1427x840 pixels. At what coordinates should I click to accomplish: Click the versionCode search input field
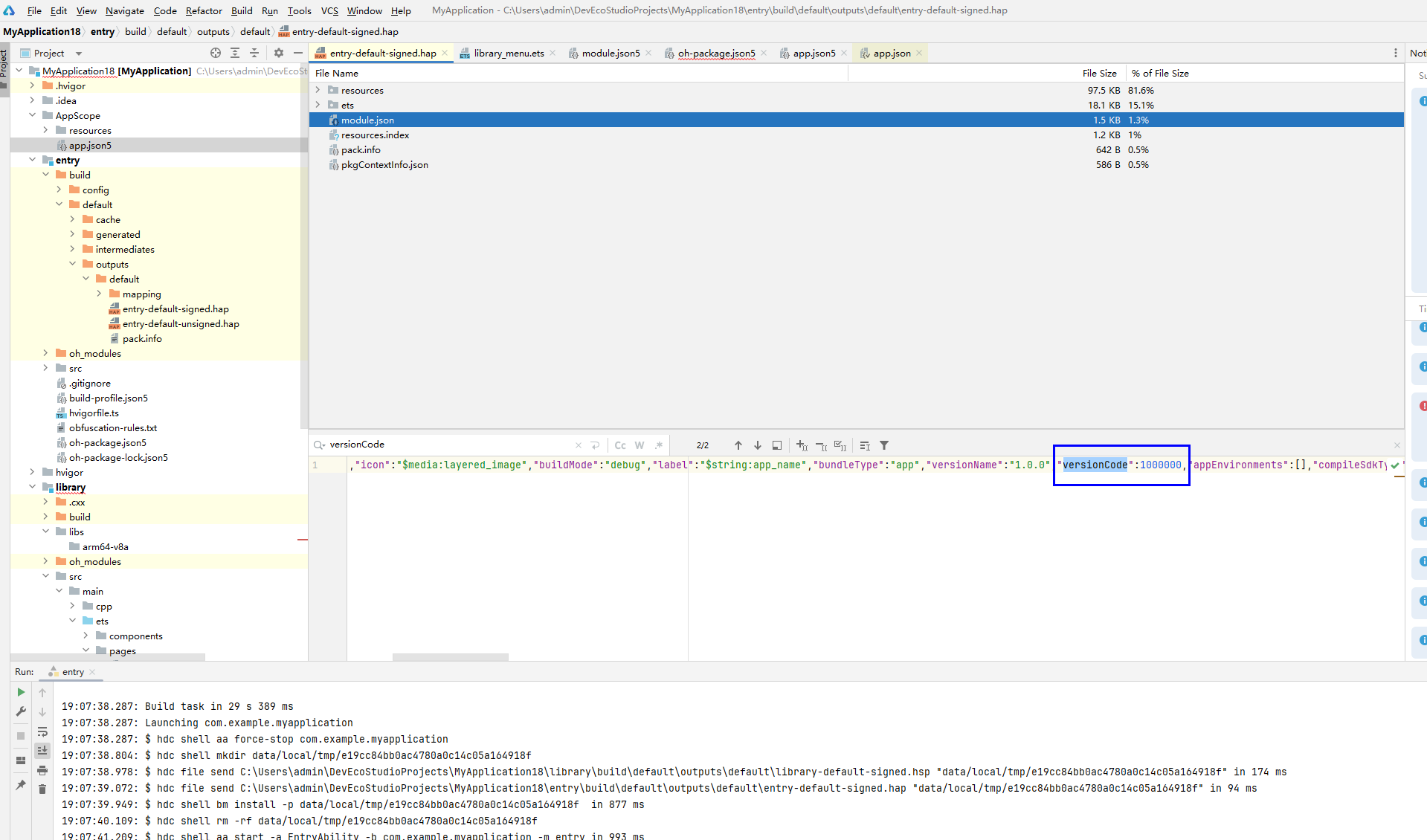coord(446,445)
